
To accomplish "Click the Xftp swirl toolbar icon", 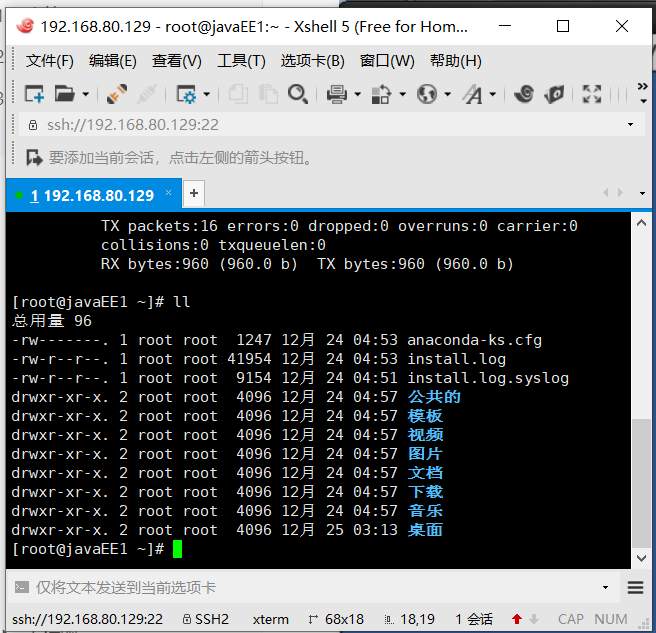I will [x=524, y=94].
